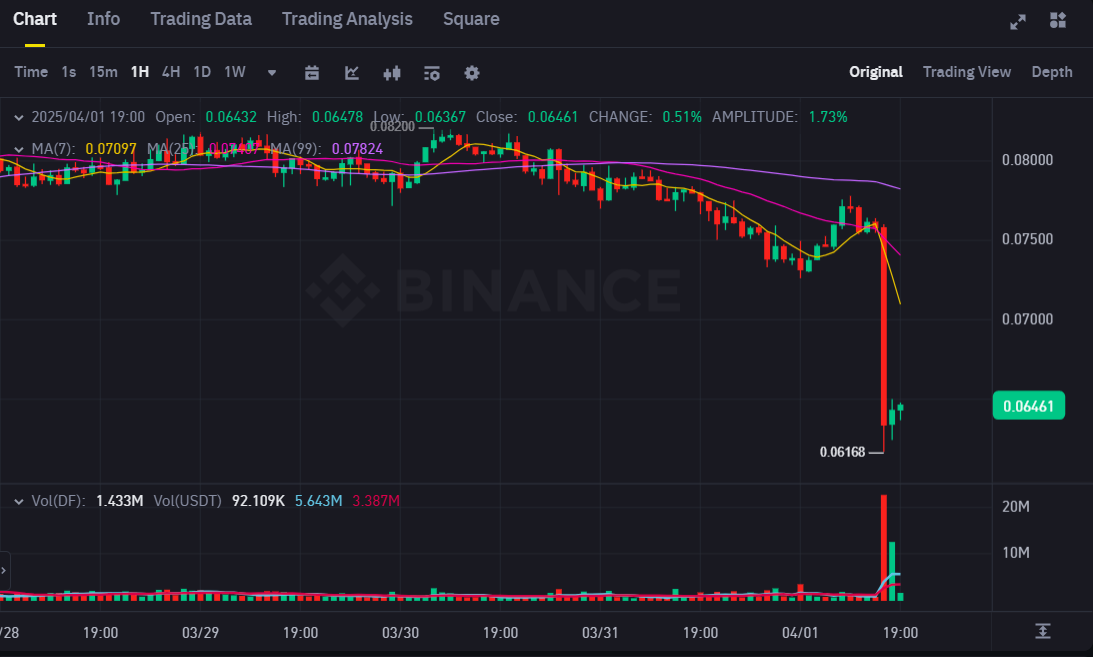Select the 1H interval
The width and height of the screenshot is (1093, 657).
pos(140,72)
